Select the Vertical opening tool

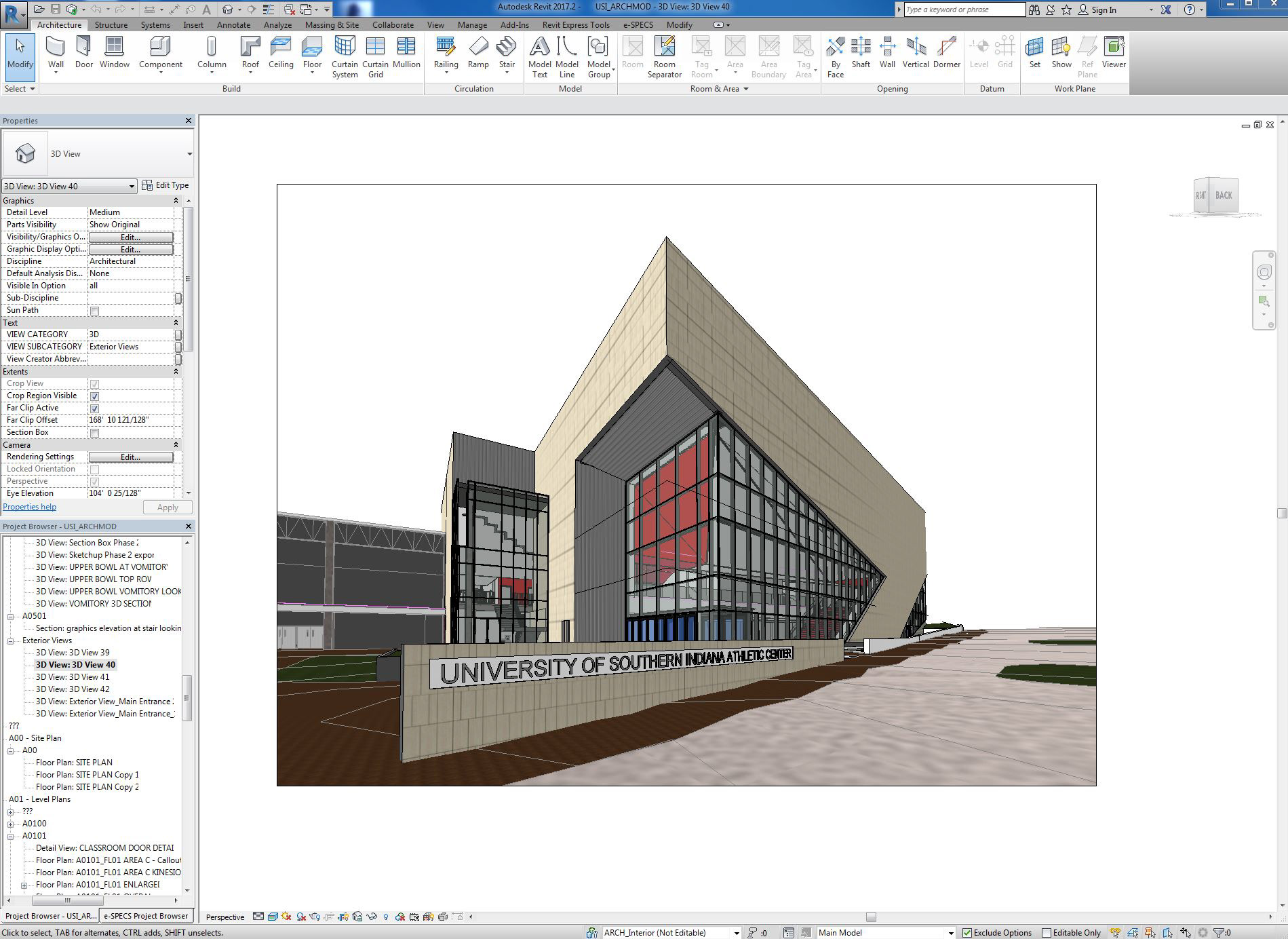[916, 53]
